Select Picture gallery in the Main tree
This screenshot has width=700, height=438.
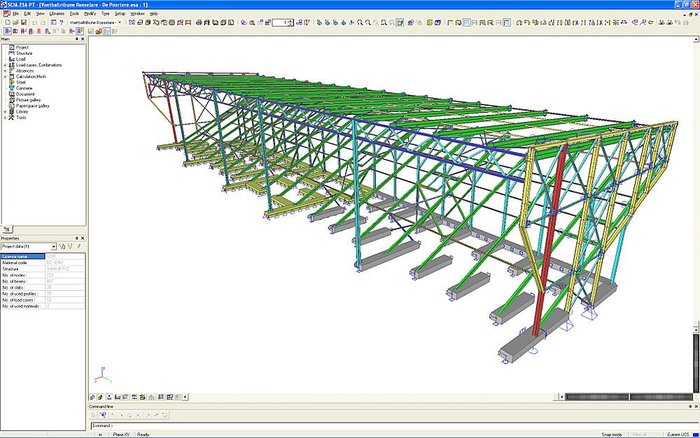[28, 100]
